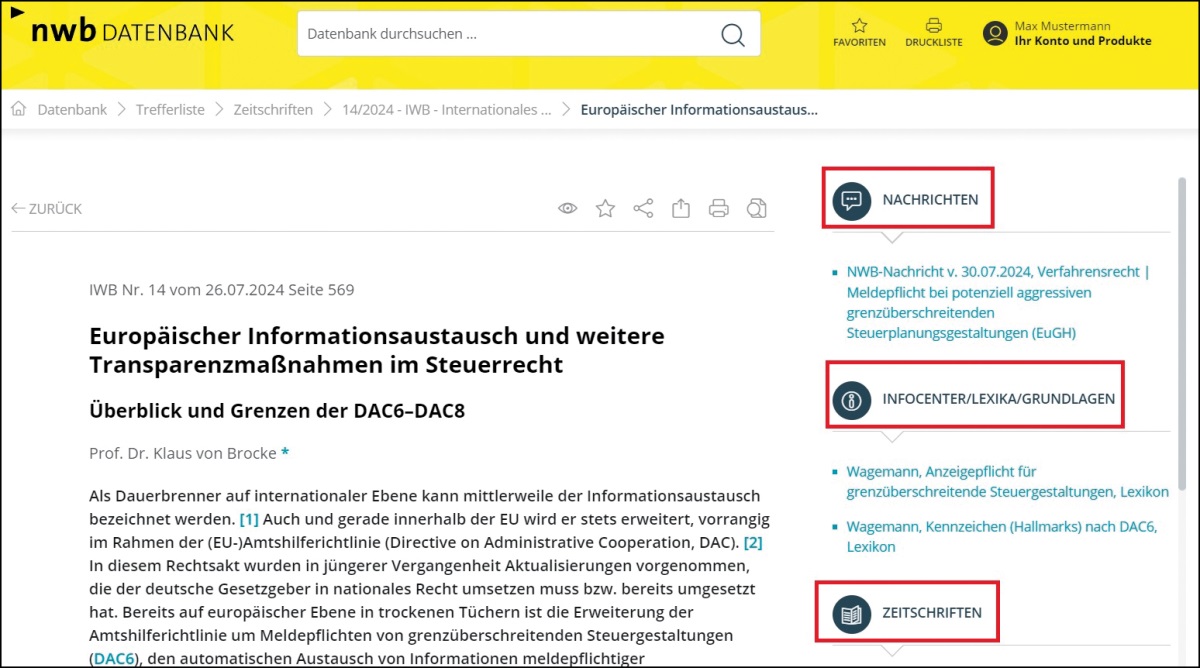The image size is (1200, 668).
Task: Go to Zeitschriften breadcrumb item
Action: (x=273, y=110)
